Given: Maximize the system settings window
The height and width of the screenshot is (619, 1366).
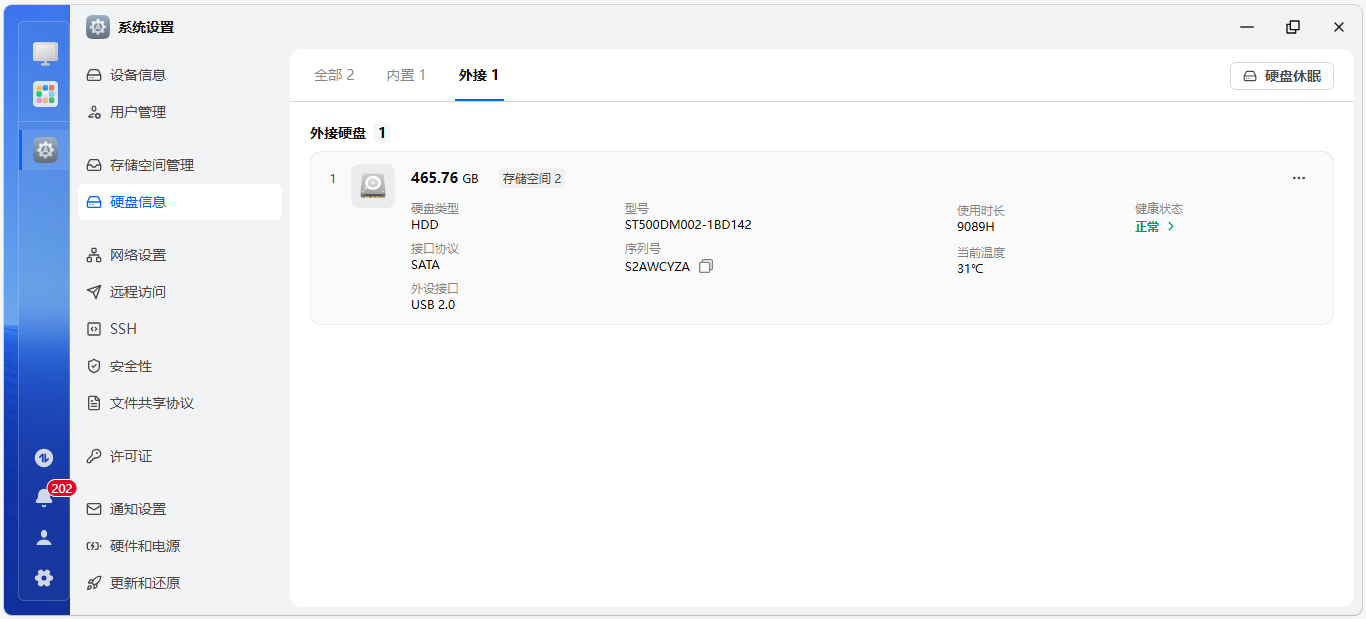Looking at the screenshot, I should (x=1293, y=27).
